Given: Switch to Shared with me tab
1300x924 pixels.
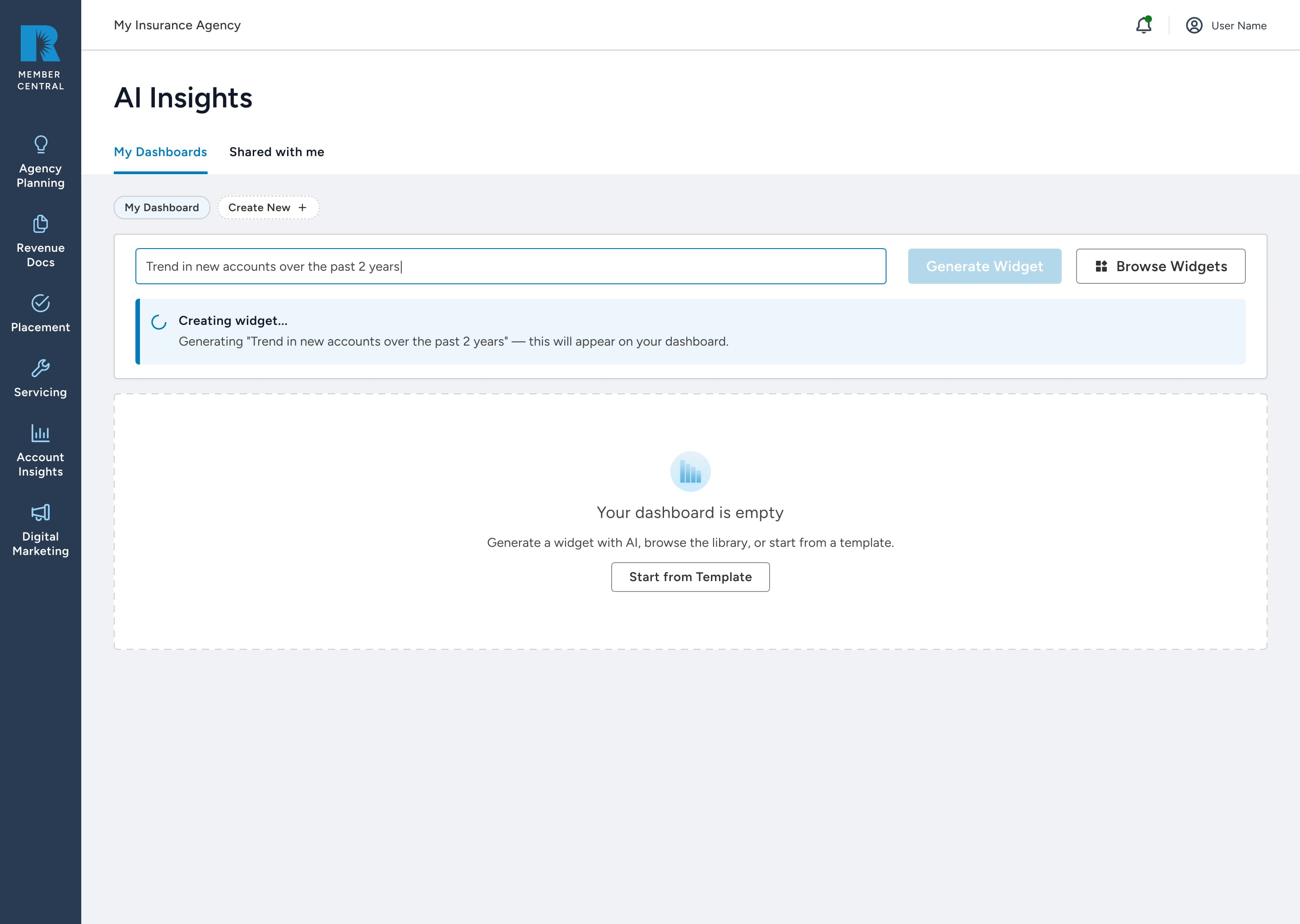Looking at the screenshot, I should click(277, 152).
